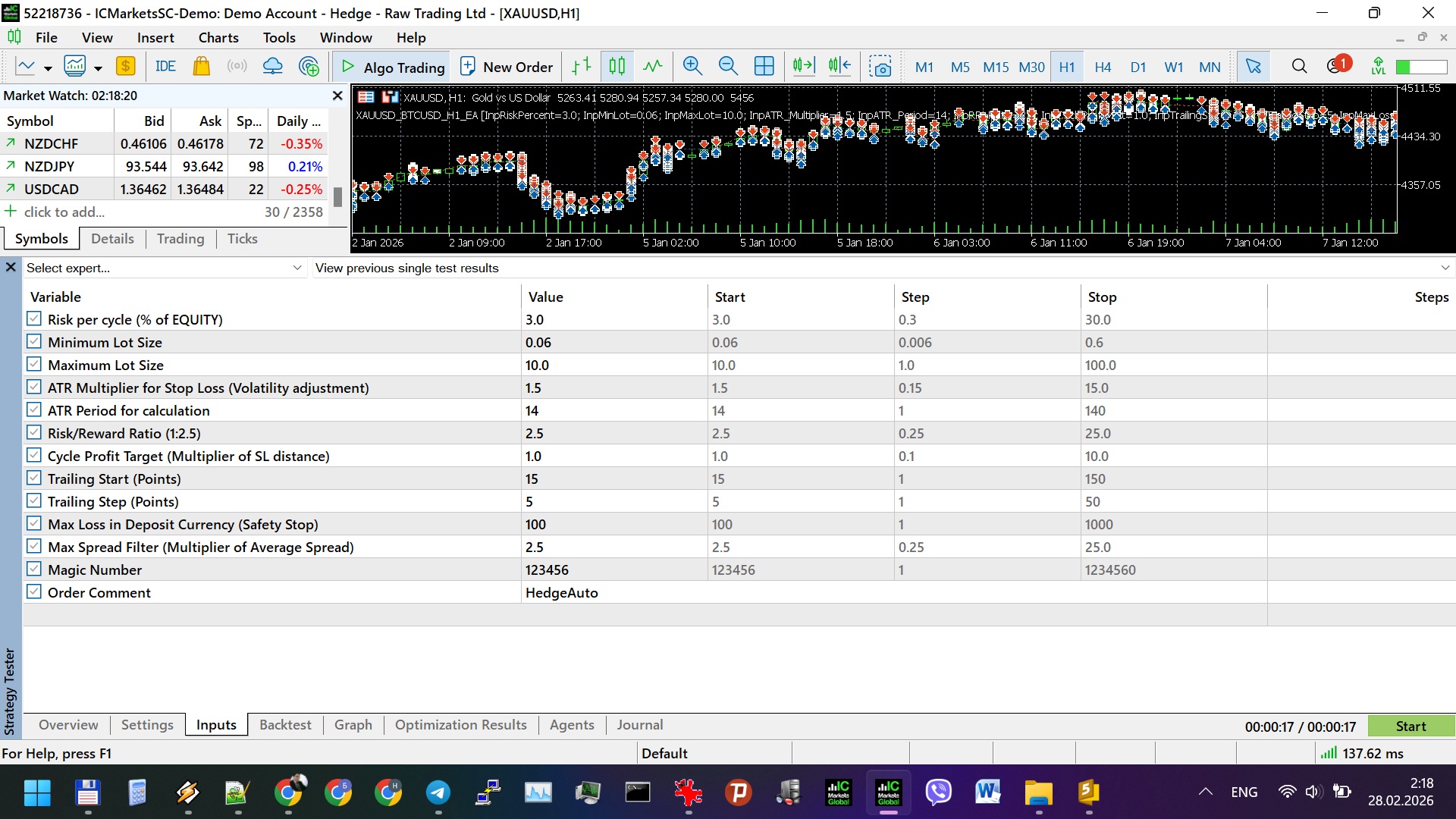Toggle Risk per cycle checkbox
The image size is (1456, 819).
pyautogui.click(x=34, y=318)
